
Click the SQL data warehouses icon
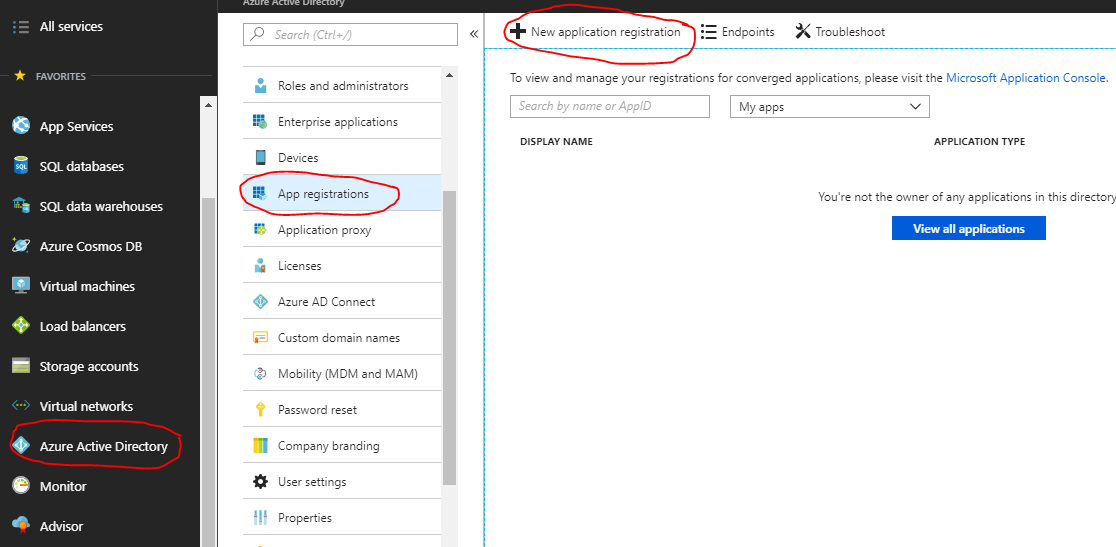point(21,206)
